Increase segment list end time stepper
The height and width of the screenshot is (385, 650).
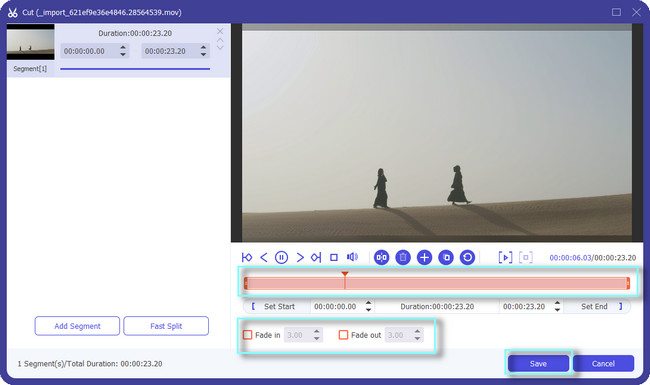click(x=204, y=48)
